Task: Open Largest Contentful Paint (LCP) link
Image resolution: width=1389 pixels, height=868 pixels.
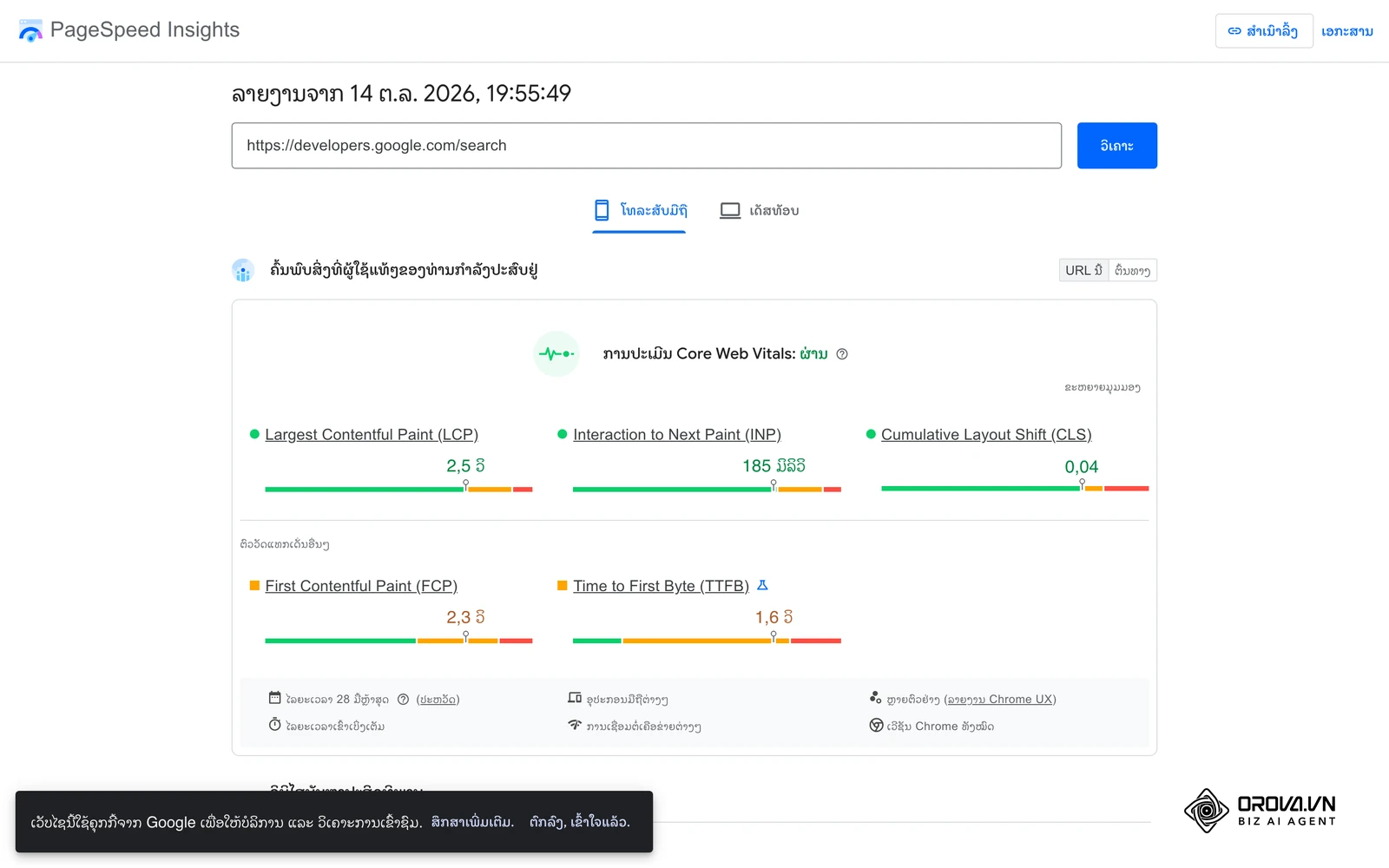Action: pos(372,434)
